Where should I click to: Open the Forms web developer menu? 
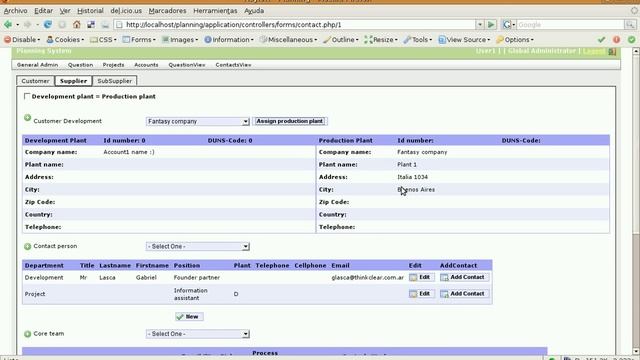pos(139,40)
